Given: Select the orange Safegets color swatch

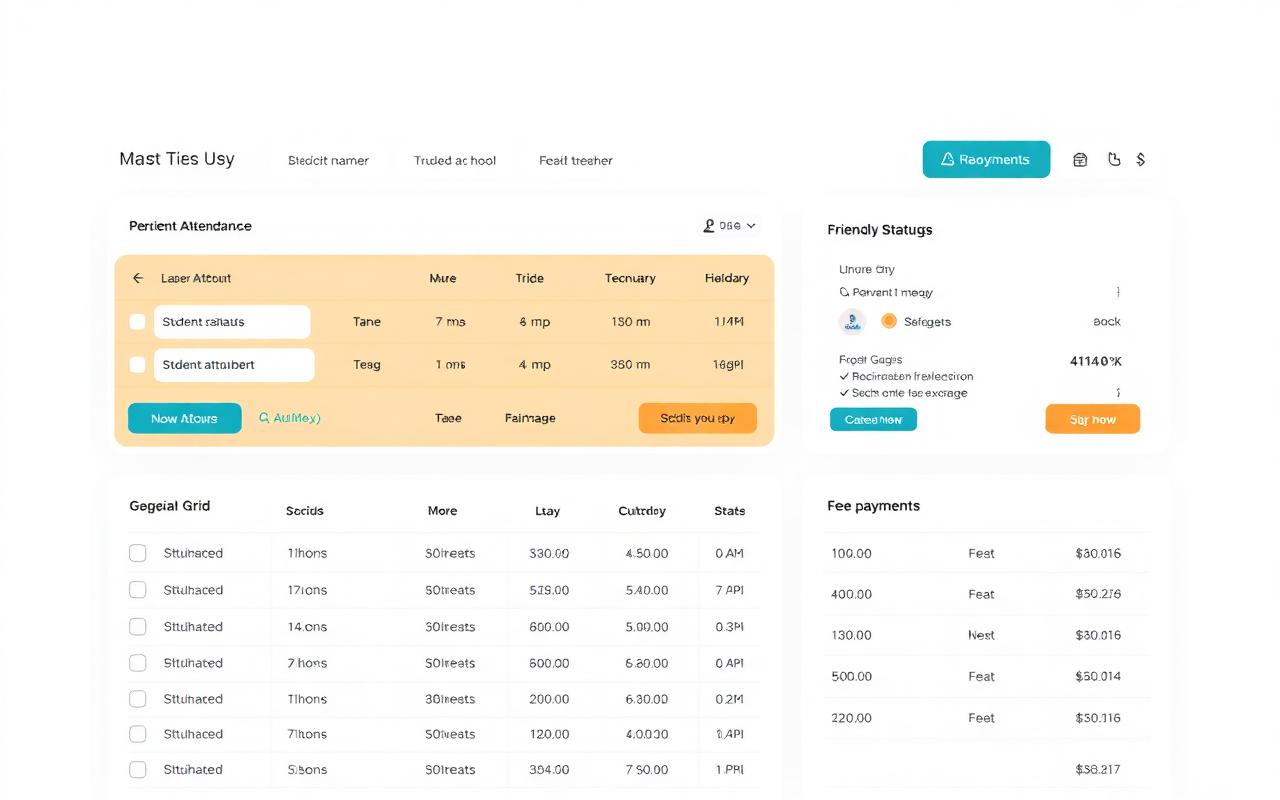Looking at the screenshot, I should point(889,321).
